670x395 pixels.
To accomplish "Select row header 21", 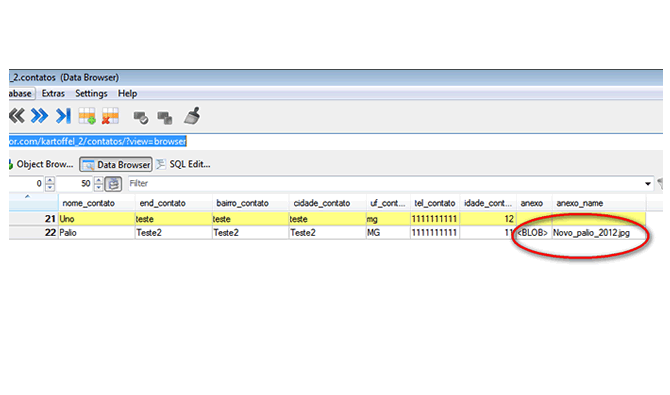I will (33, 218).
